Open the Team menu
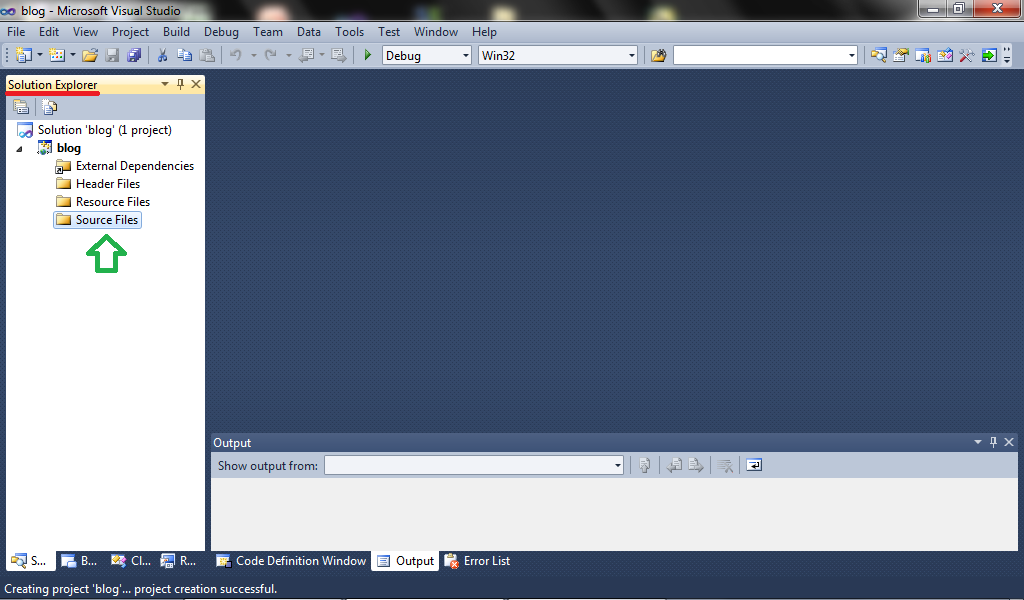This screenshot has width=1024, height=600. [268, 31]
